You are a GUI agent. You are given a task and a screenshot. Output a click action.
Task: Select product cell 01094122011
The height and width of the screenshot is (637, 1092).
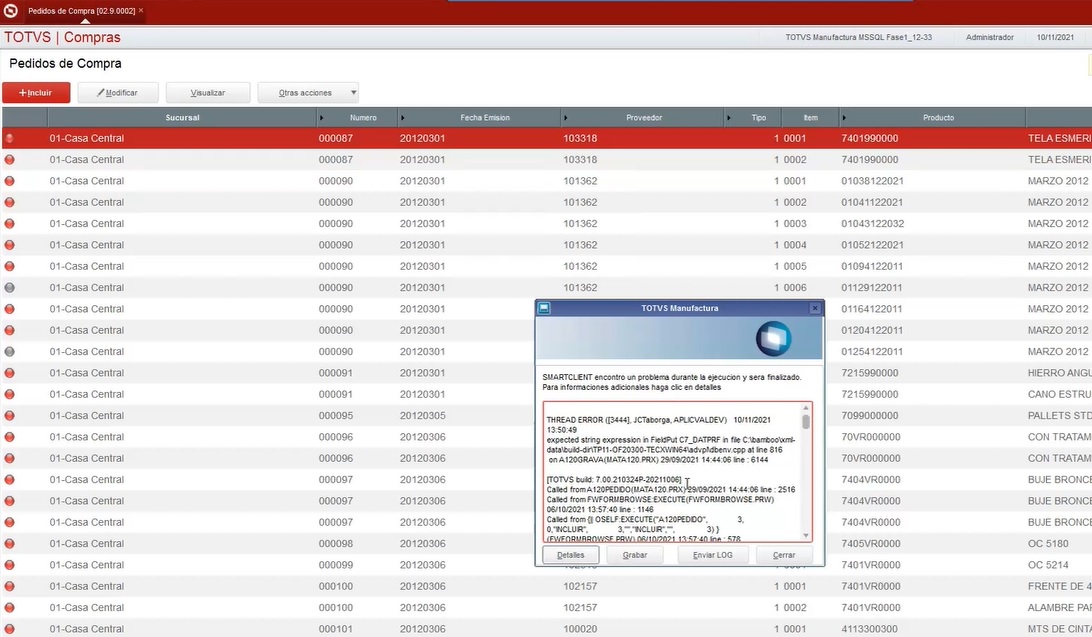(873, 266)
